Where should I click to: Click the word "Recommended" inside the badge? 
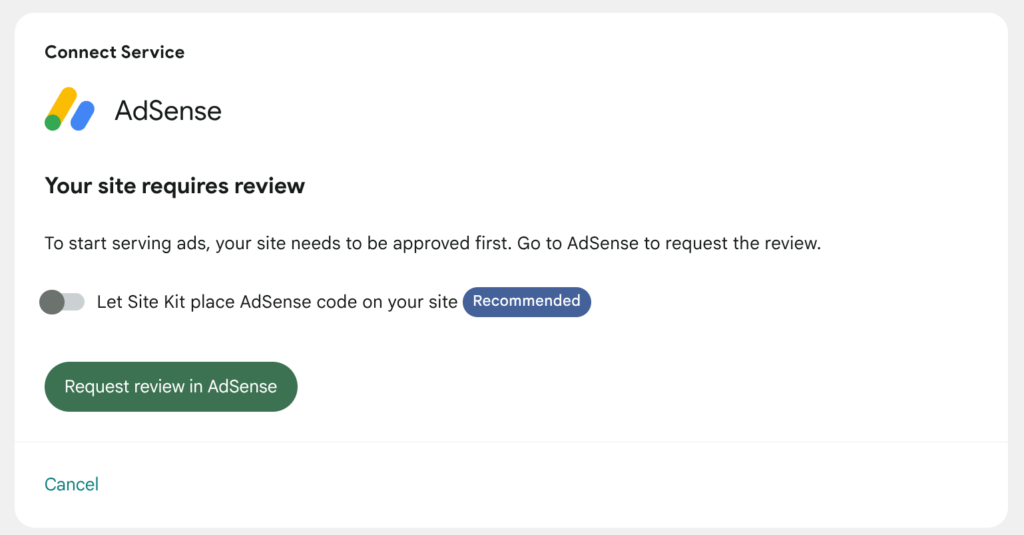(526, 301)
